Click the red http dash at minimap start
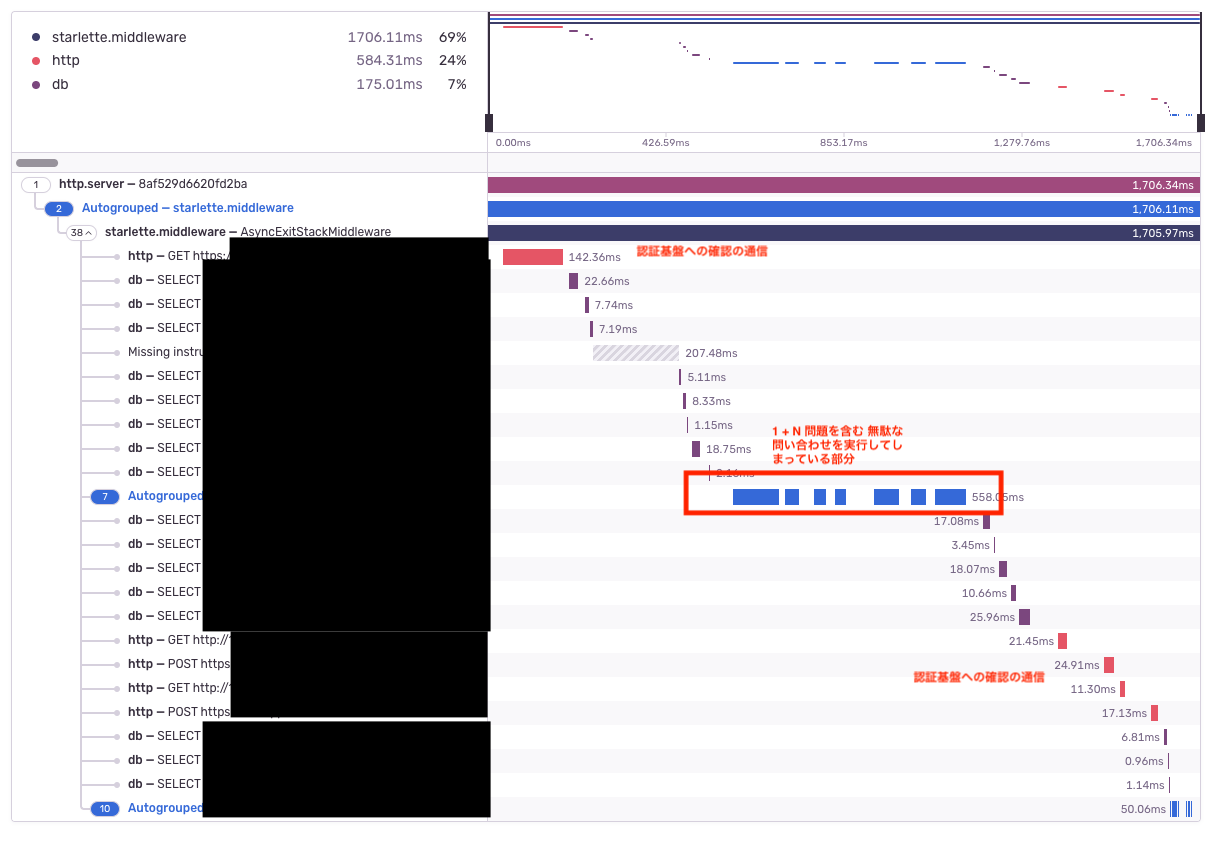The width and height of the screenshot is (1217, 842). pyautogui.click(x=532, y=27)
